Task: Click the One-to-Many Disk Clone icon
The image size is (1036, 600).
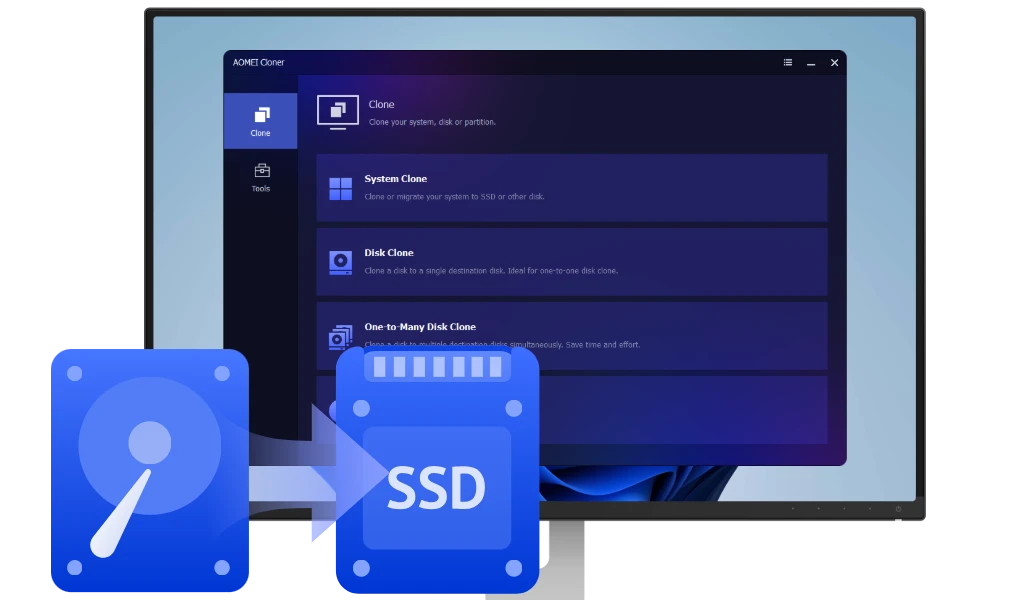Action: [x=340, y=336]
